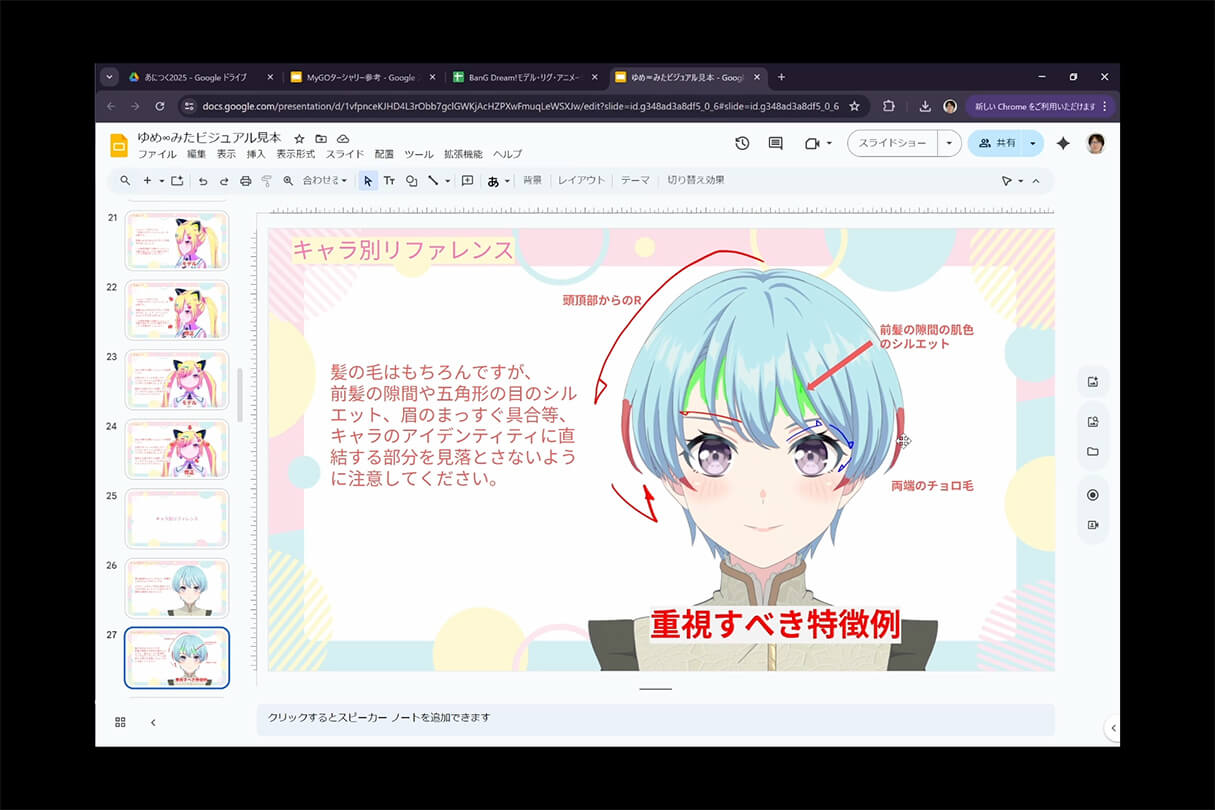Star the ゆめ∞みたビジュアル見本 presentation
The image size is (1215, 810).
point(299,140)
